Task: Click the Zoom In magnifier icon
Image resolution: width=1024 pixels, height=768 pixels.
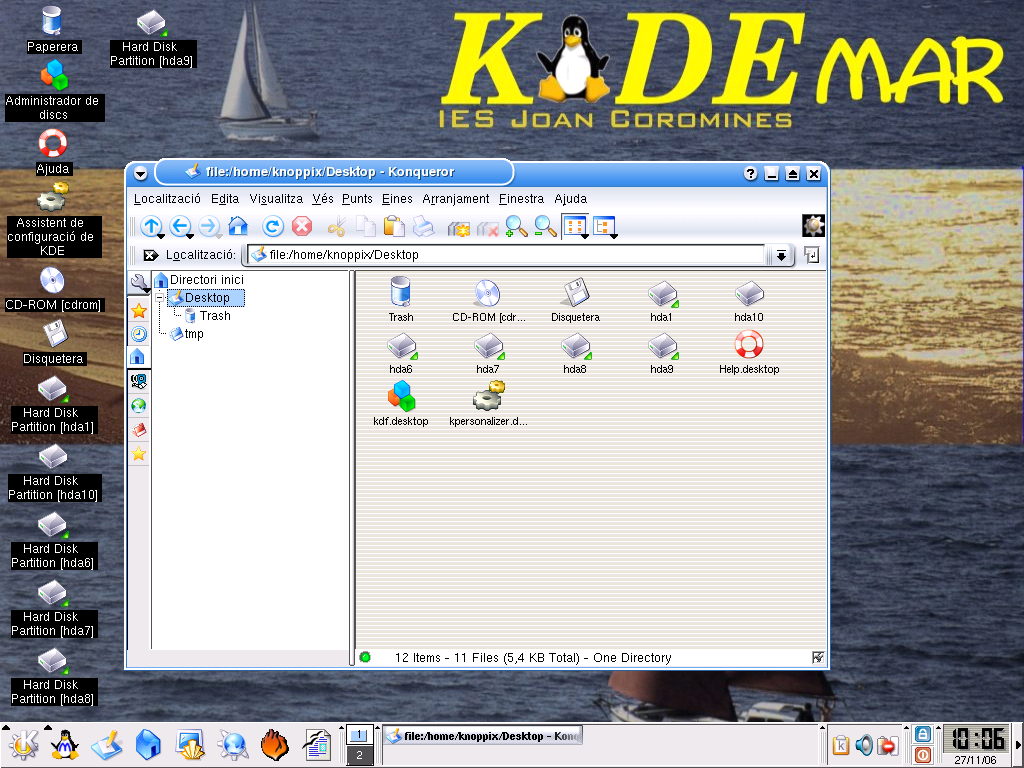Action: point(516,226)
